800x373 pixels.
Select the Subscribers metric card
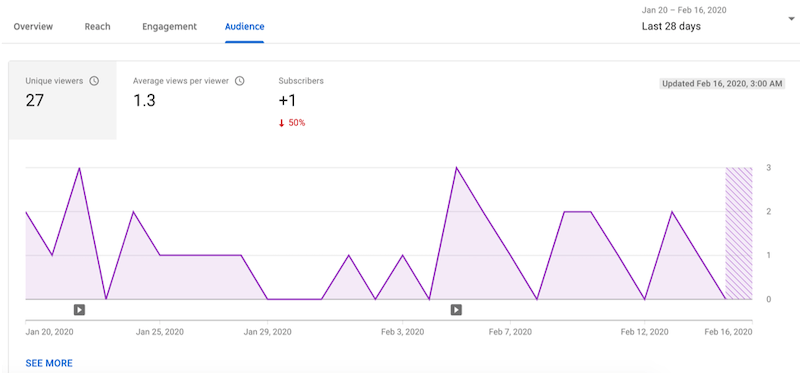301,101
